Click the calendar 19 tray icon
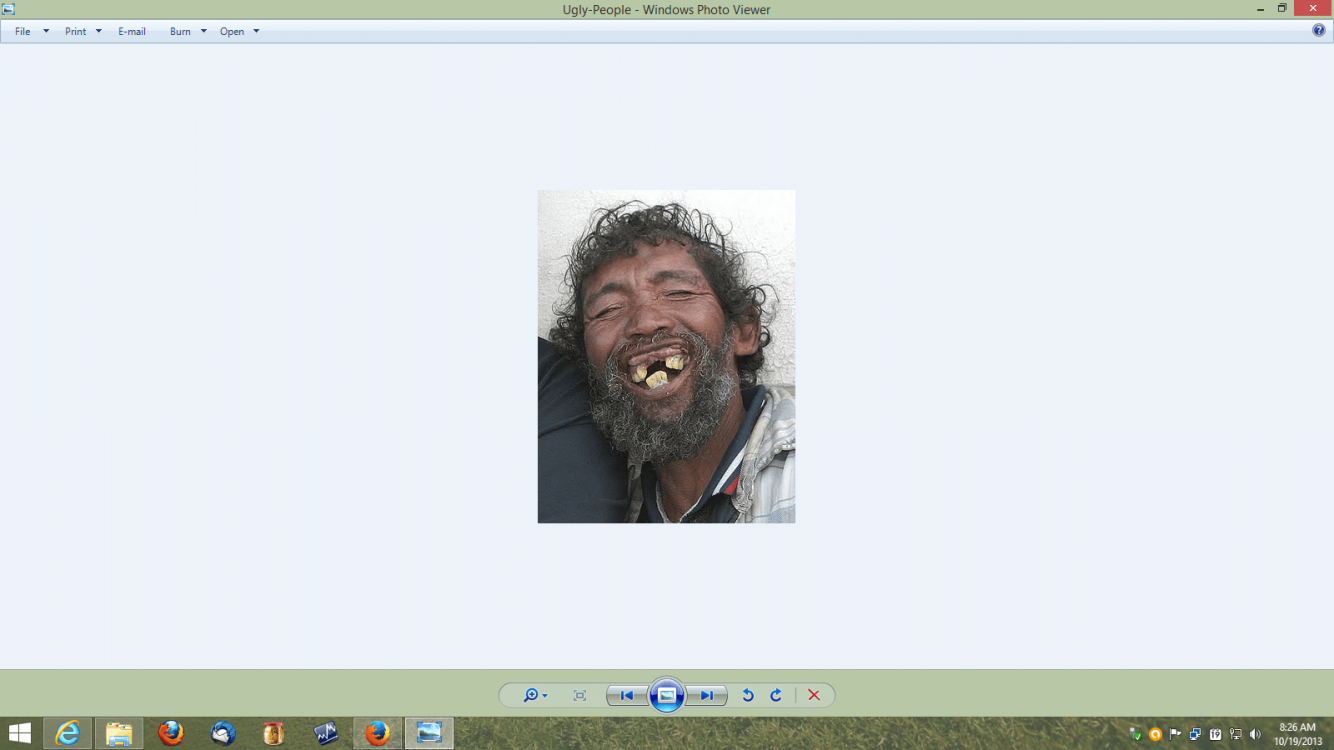Screen dimensions: 1334x750 pyautogui.click(x=1215, y=734)
